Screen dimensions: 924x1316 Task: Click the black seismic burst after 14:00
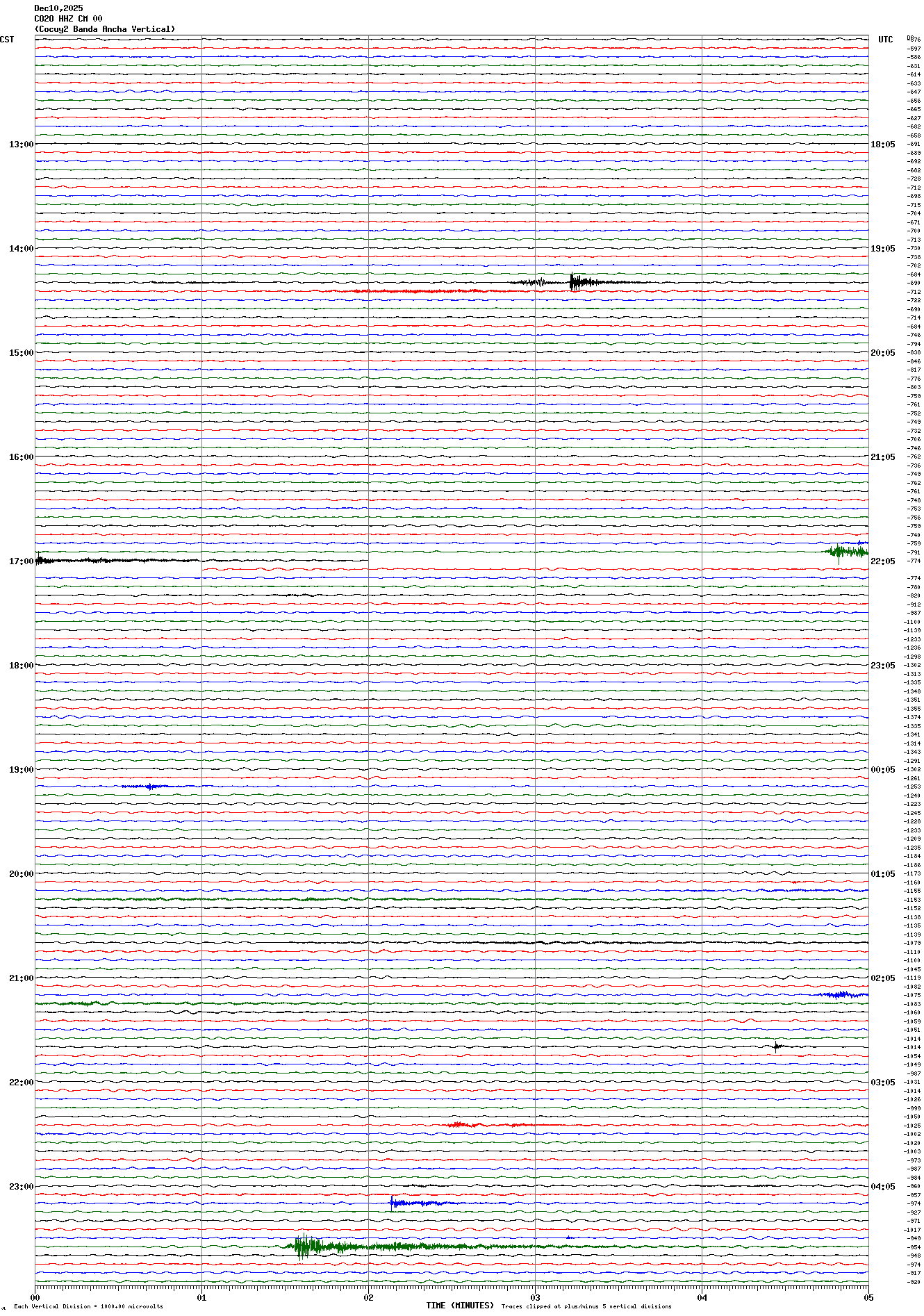(575, 282)
